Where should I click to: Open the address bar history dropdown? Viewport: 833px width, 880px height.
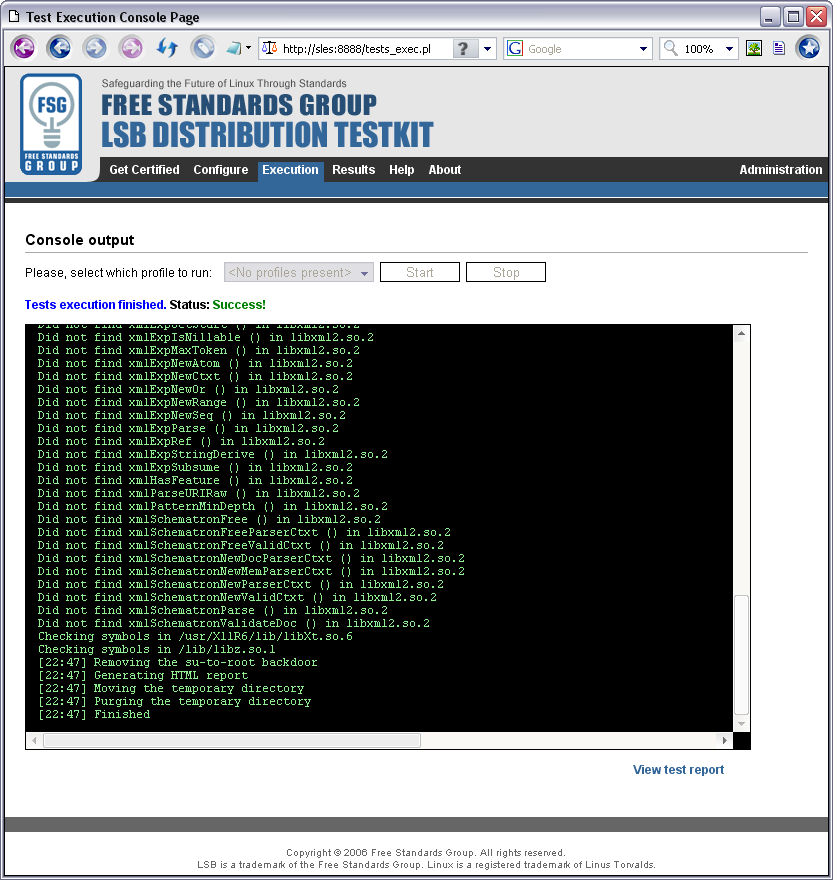click(487, 49)
